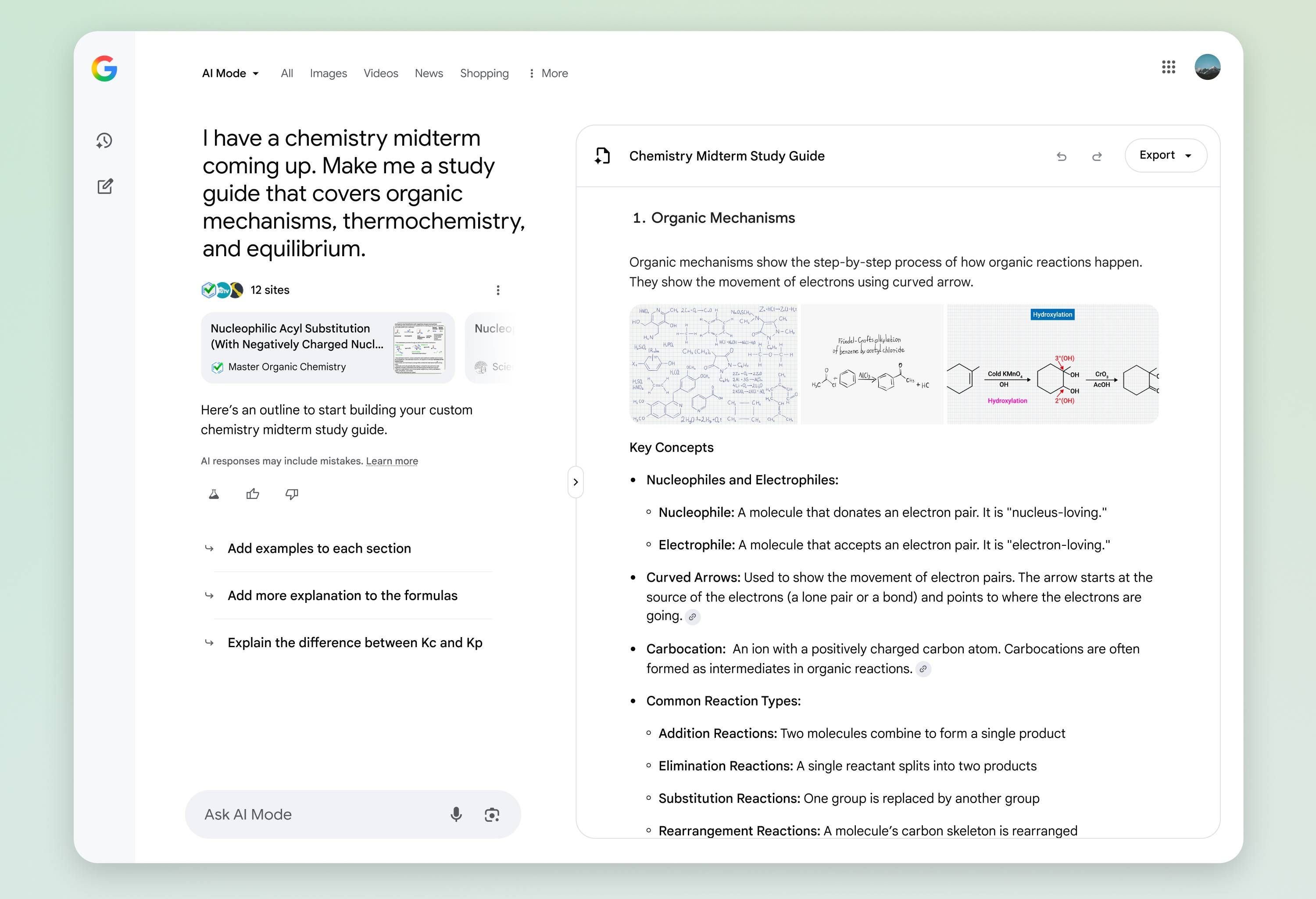
Task: Click the microphone voice input icon
Action: 456,815
